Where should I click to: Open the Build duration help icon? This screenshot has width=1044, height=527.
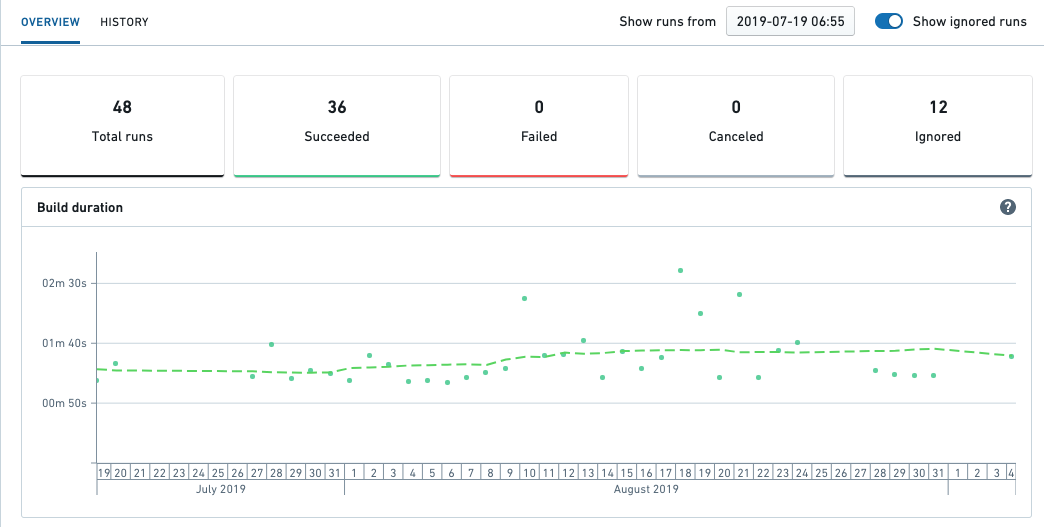[x=1008, y=207]
